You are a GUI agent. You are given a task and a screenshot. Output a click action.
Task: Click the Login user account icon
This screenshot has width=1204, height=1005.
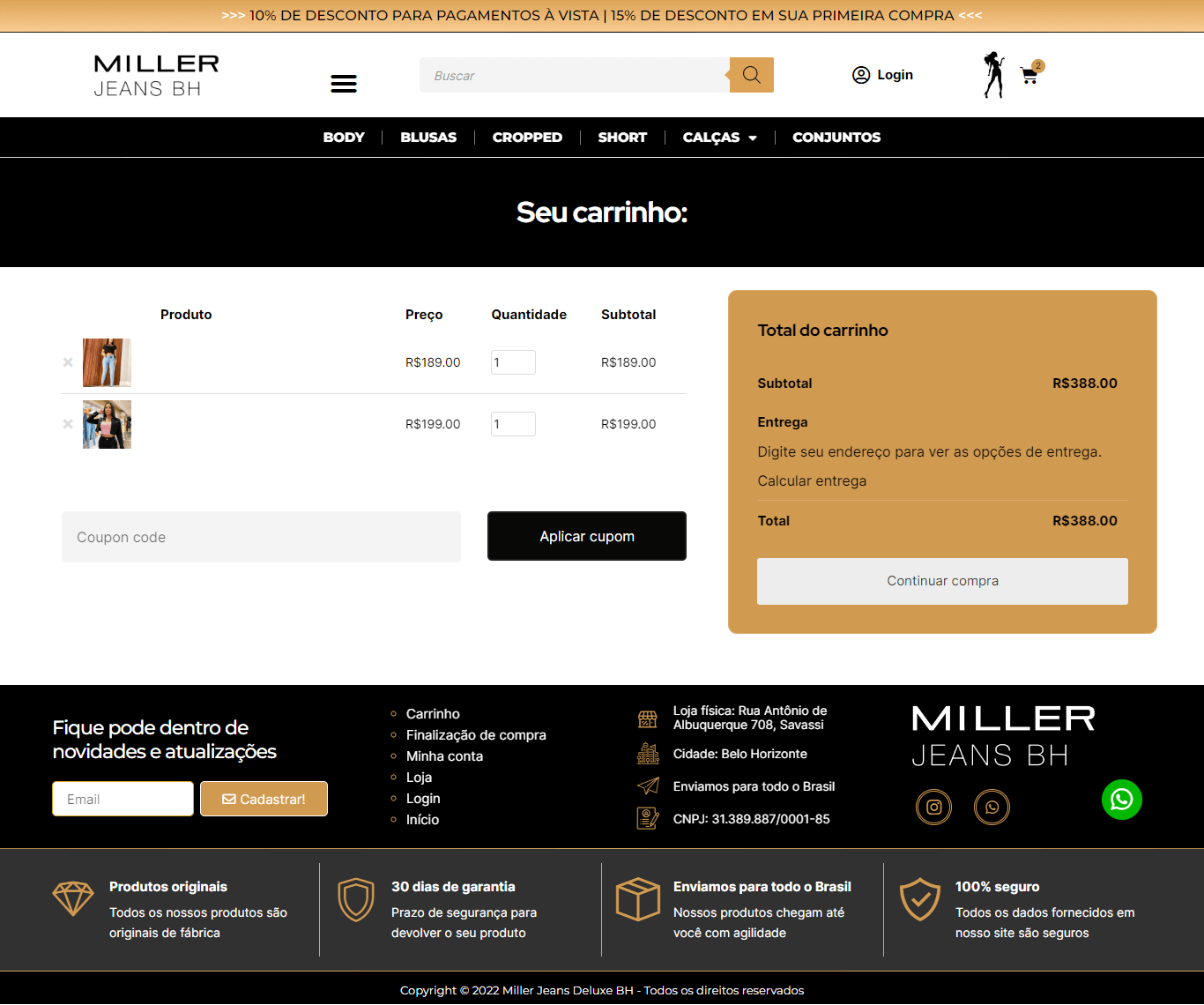tap(861, 75)
